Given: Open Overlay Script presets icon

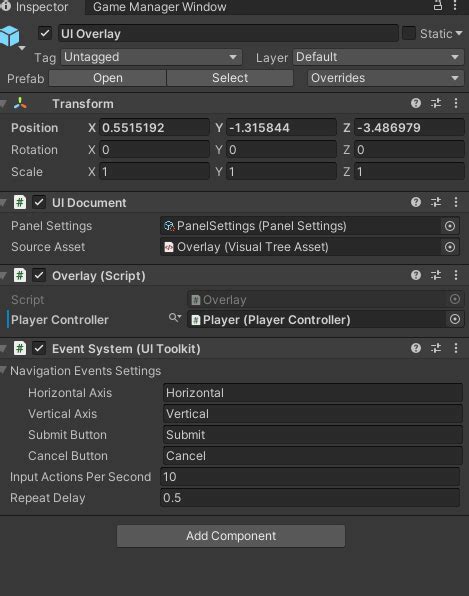Looking at the screenshot, I should point(436,275).
